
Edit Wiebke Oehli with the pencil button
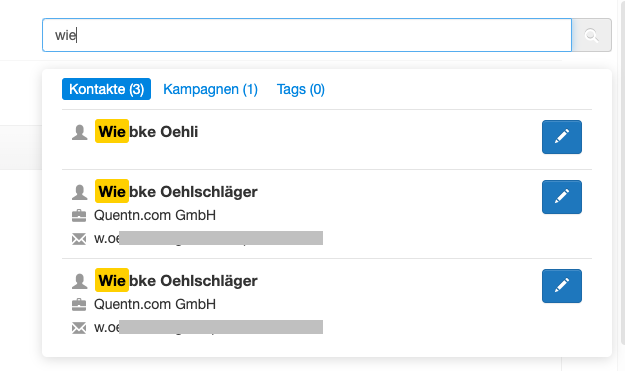pyautogui.click(x=562, y=137)
